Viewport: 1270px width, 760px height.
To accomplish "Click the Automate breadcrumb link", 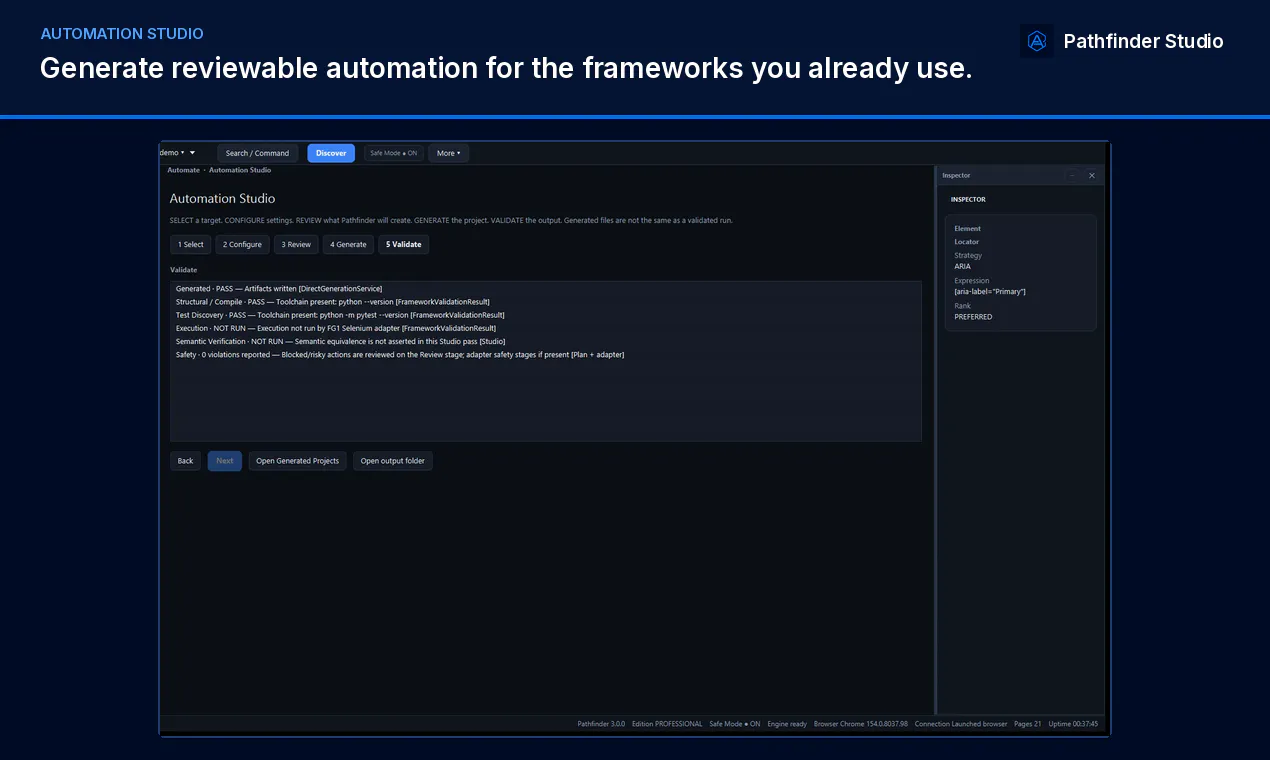I will (183, 170).
